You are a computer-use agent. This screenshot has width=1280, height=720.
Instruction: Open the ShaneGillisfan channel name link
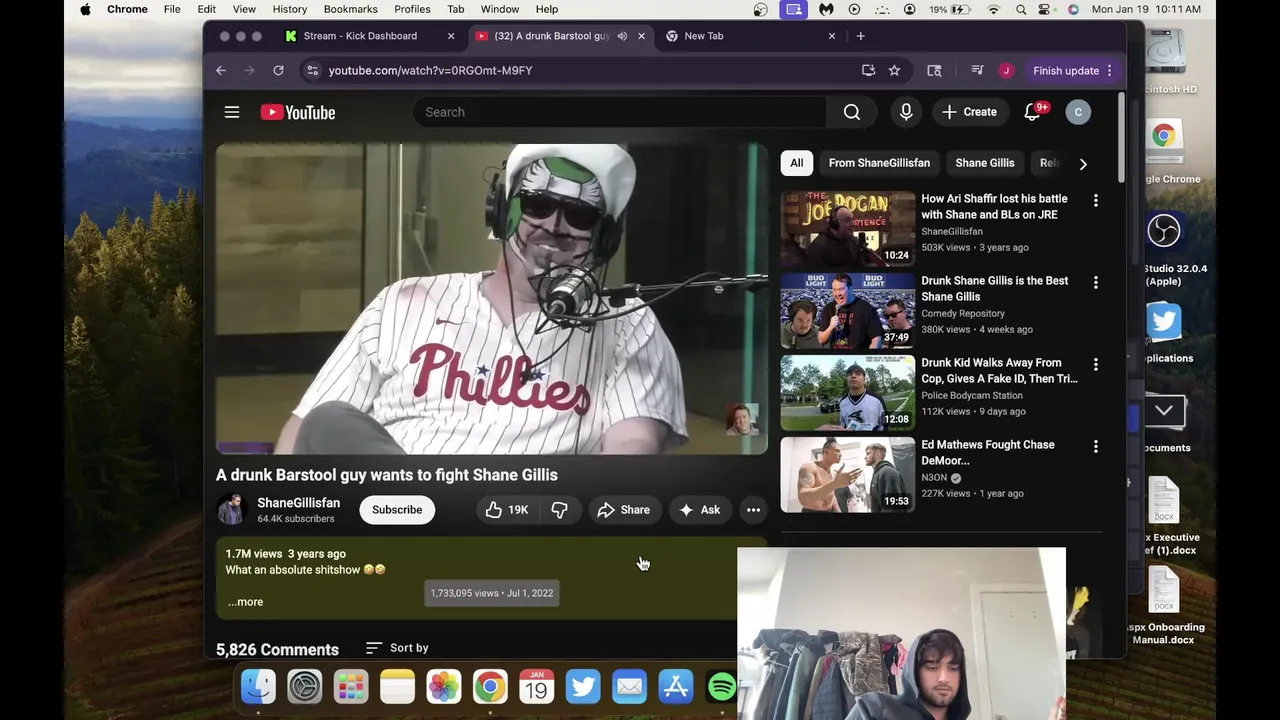298,503
